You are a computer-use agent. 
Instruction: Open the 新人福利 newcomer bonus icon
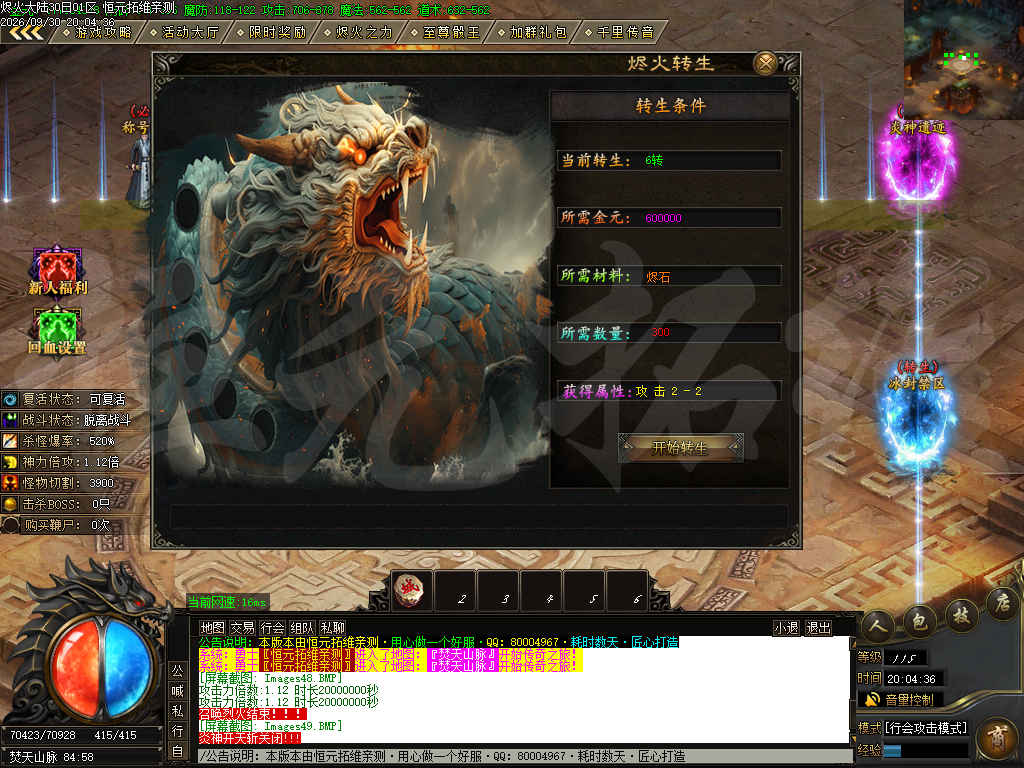(57, 270)
